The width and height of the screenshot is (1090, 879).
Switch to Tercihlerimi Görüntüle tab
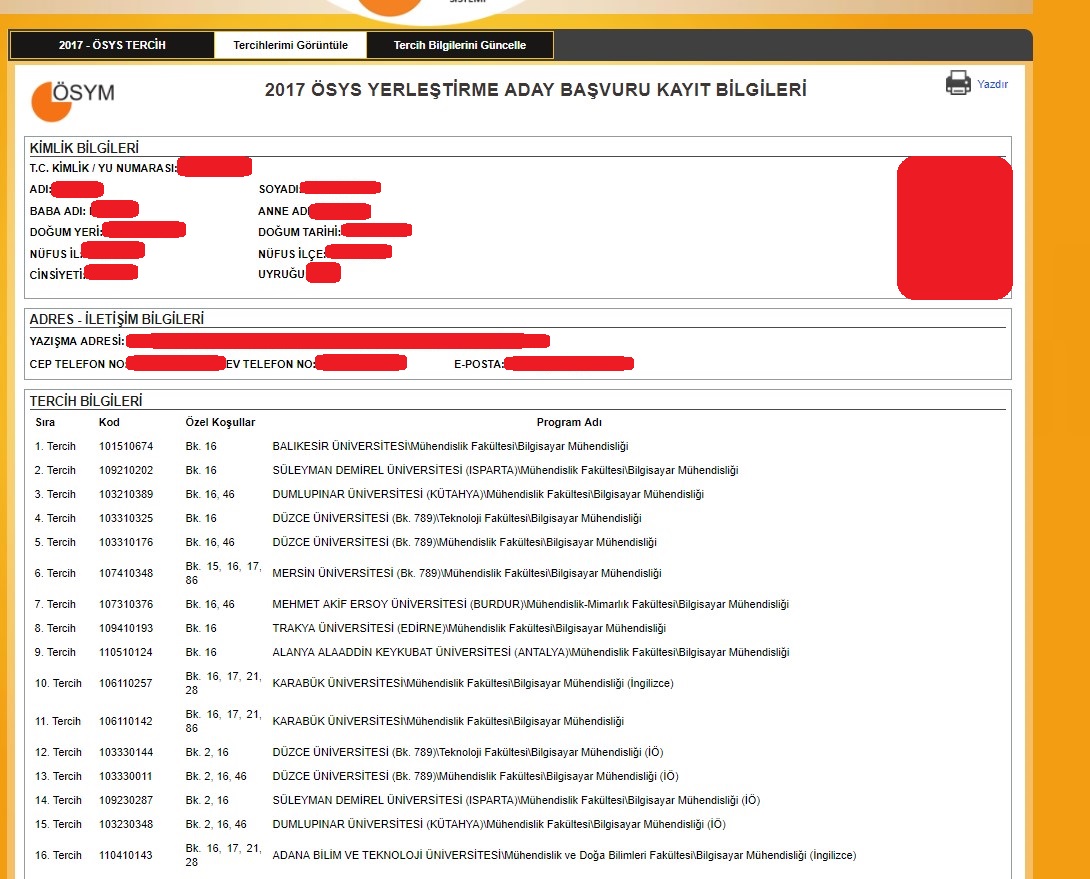click(x=290, y=45)
